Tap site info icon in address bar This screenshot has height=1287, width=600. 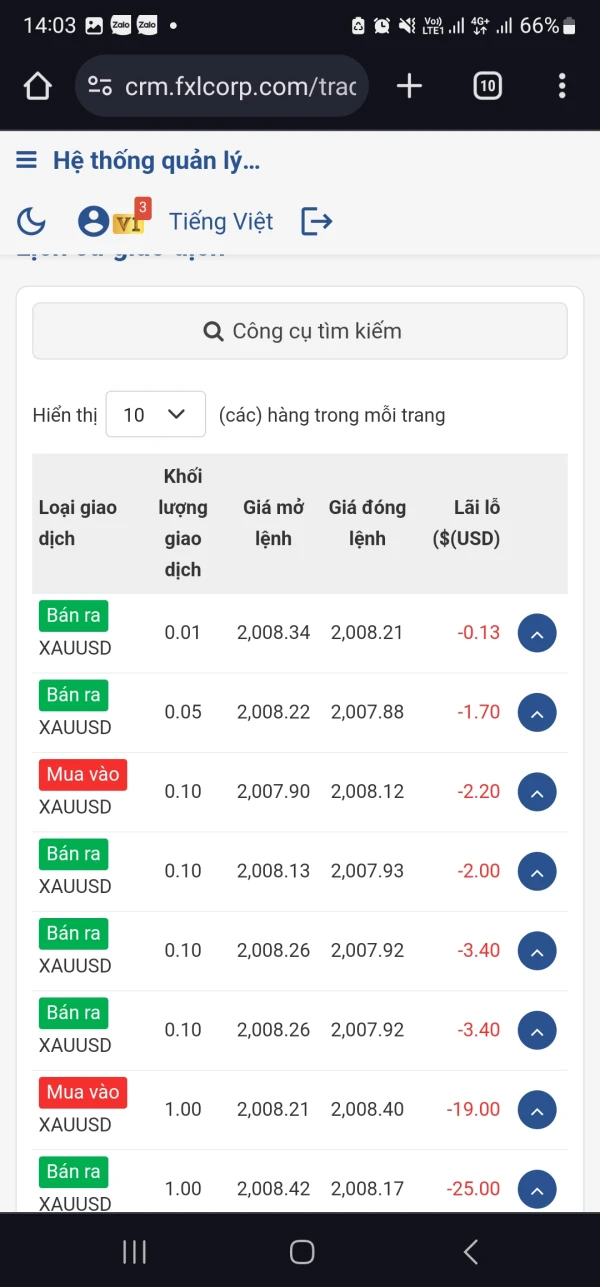100,87
